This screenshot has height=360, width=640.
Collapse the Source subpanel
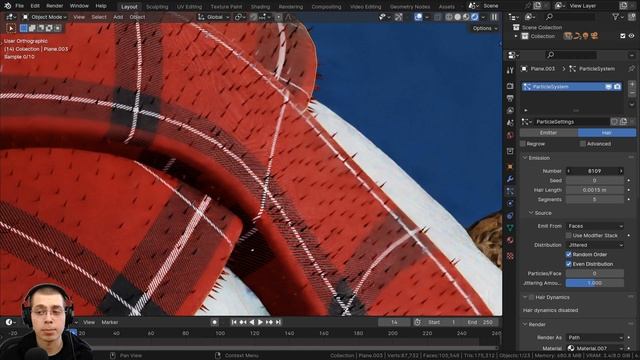[531, 213]
